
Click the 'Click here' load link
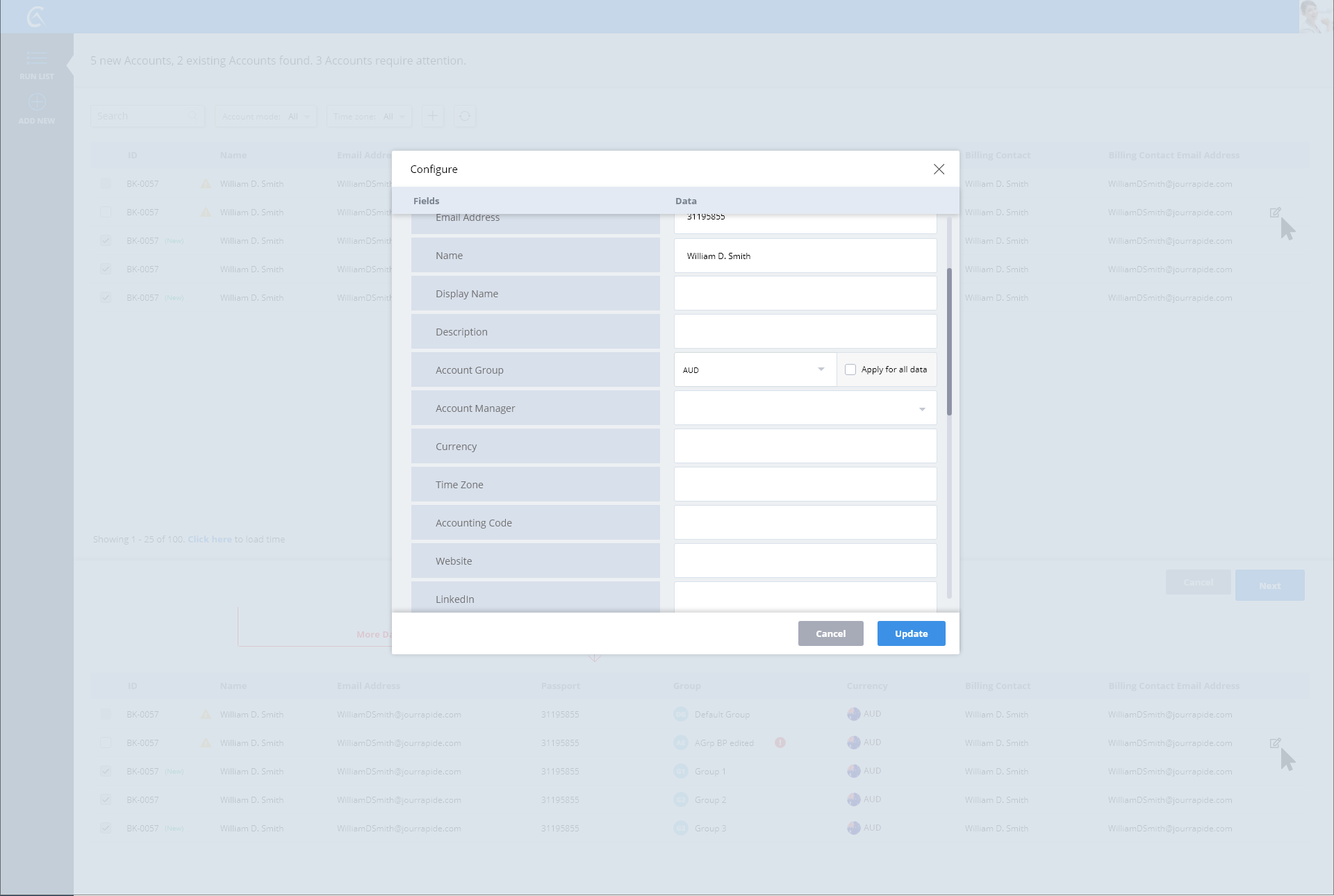coord(209,540)
